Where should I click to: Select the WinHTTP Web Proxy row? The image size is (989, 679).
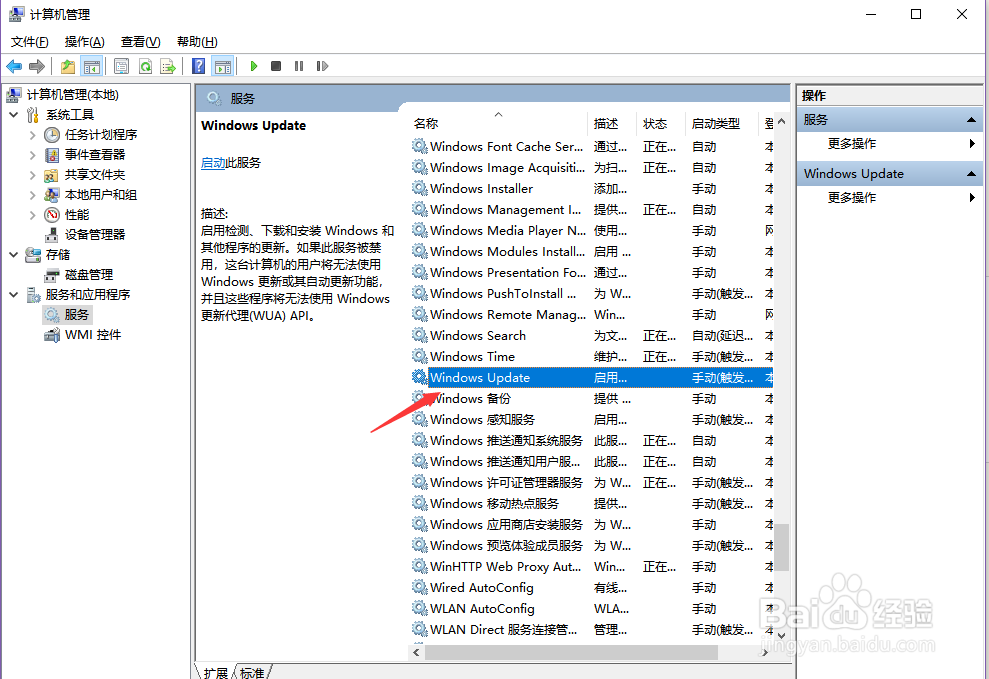[x=591, y=567]
